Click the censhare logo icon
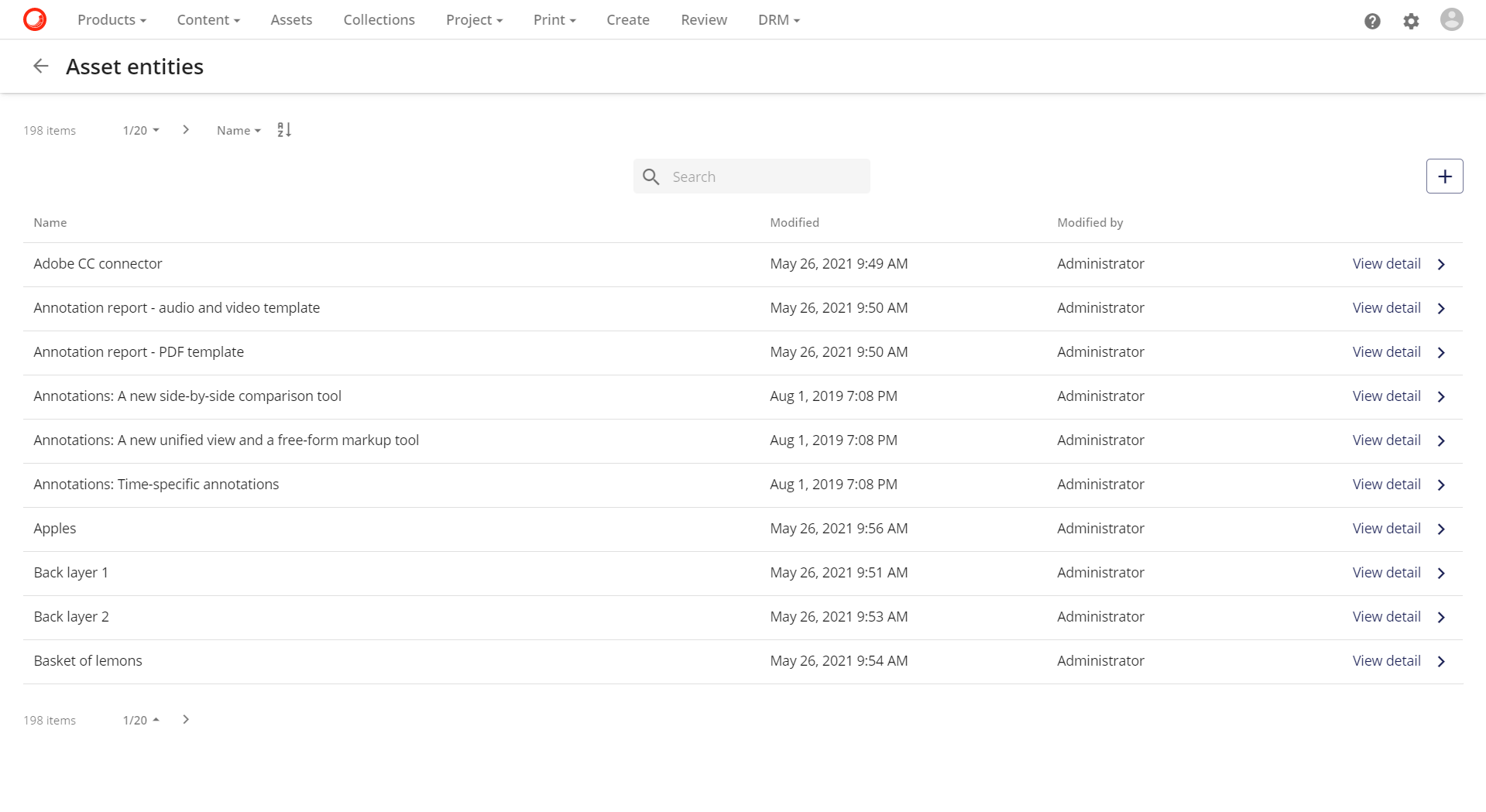This screenshot has height=812, width=1486. point(34,19)
